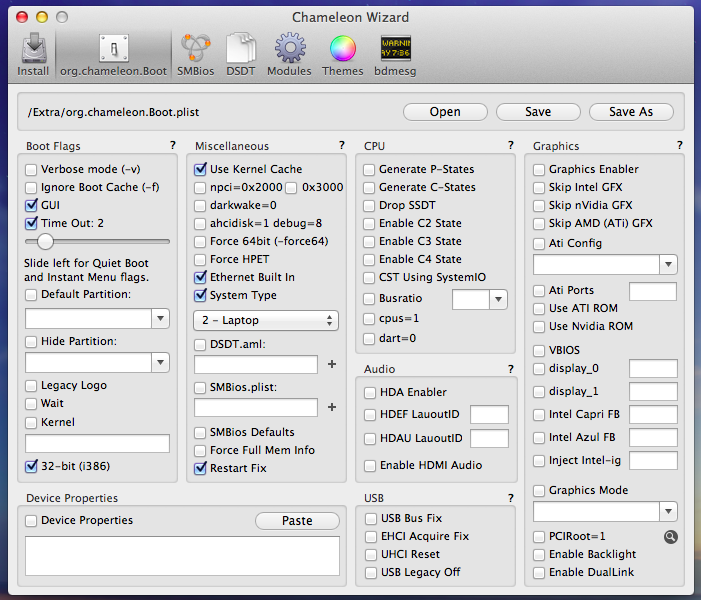Click the plus icon next to DSDT.aml field
This screenshot has height=600, width=701.
[x=331, y=364]
